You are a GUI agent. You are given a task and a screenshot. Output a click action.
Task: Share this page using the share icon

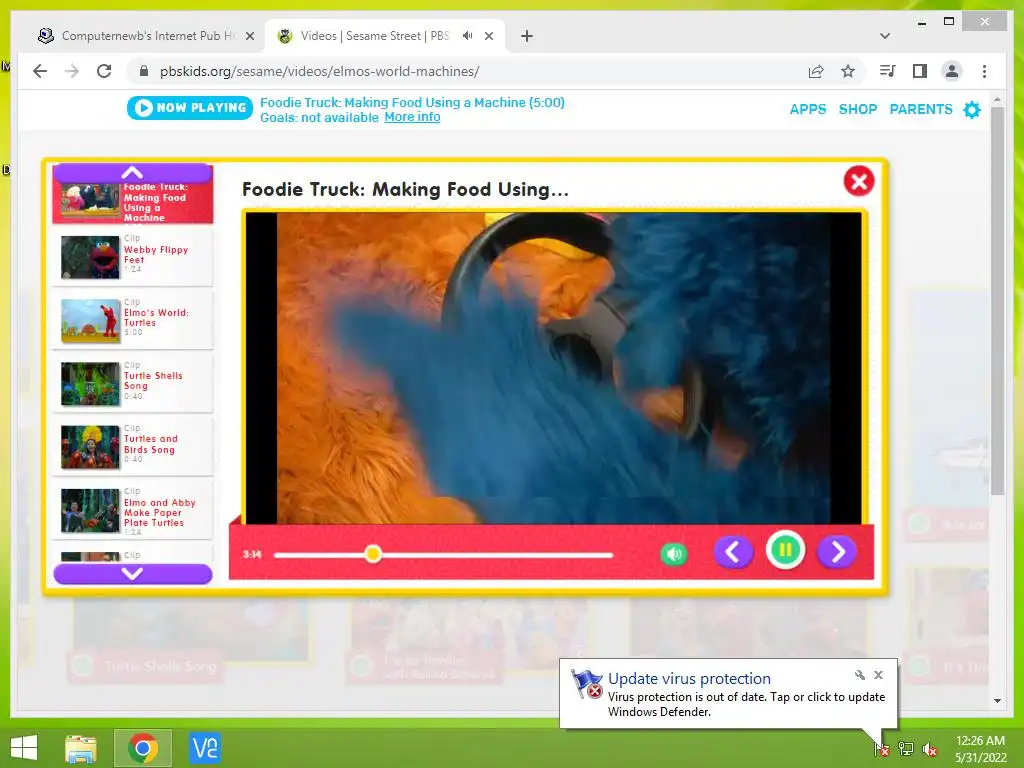tap(816, 71)
